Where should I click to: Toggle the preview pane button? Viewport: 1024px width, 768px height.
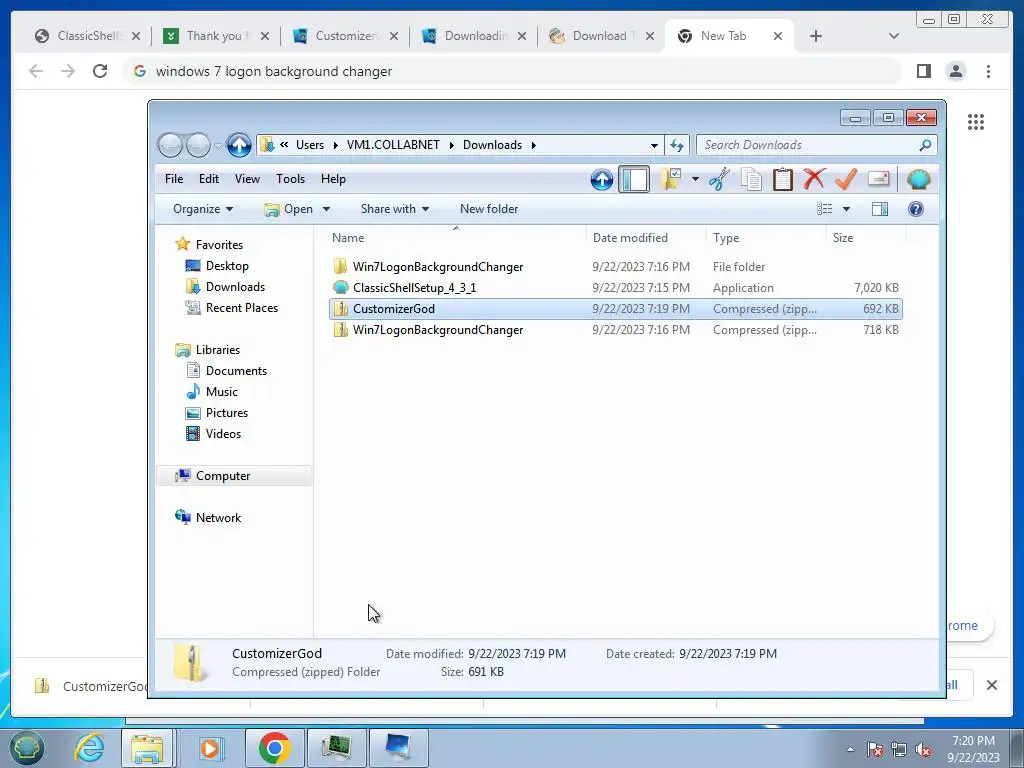880,209
